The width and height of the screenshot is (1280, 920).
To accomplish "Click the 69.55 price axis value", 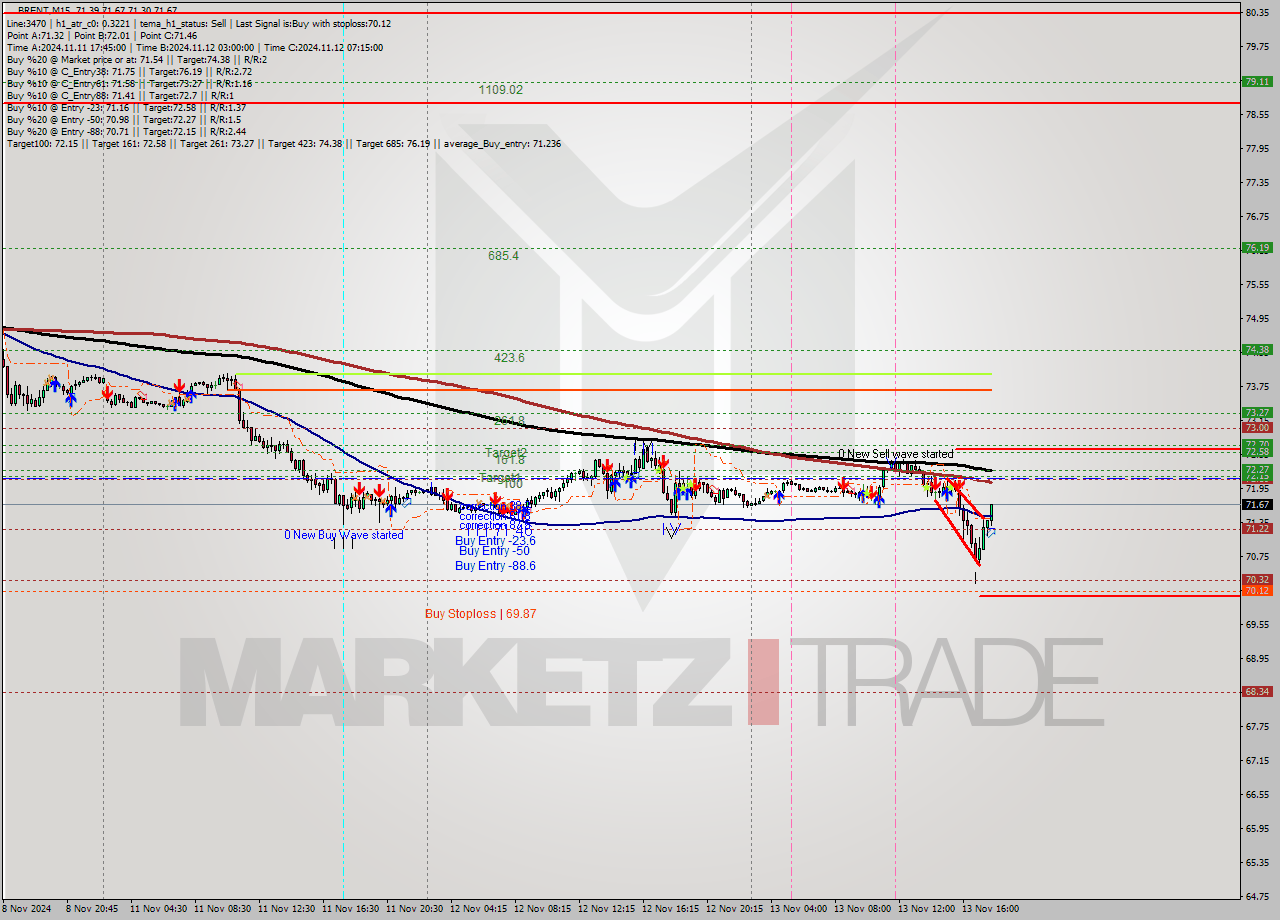I will [1257, 624].
